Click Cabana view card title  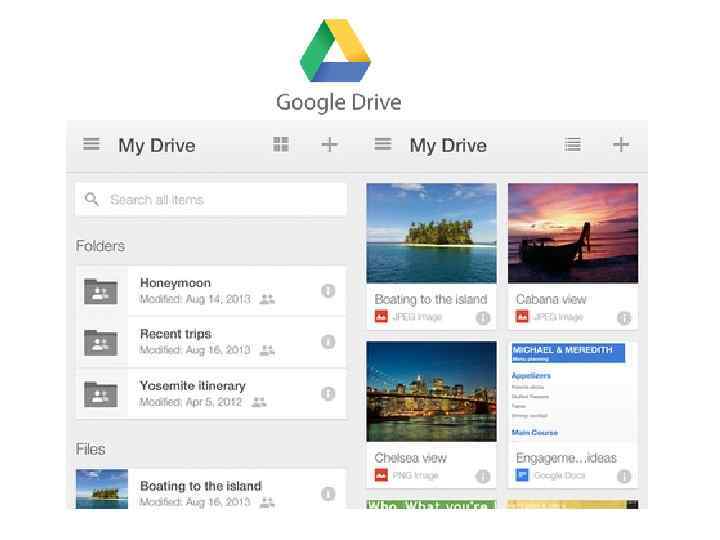tap(551, 299)
